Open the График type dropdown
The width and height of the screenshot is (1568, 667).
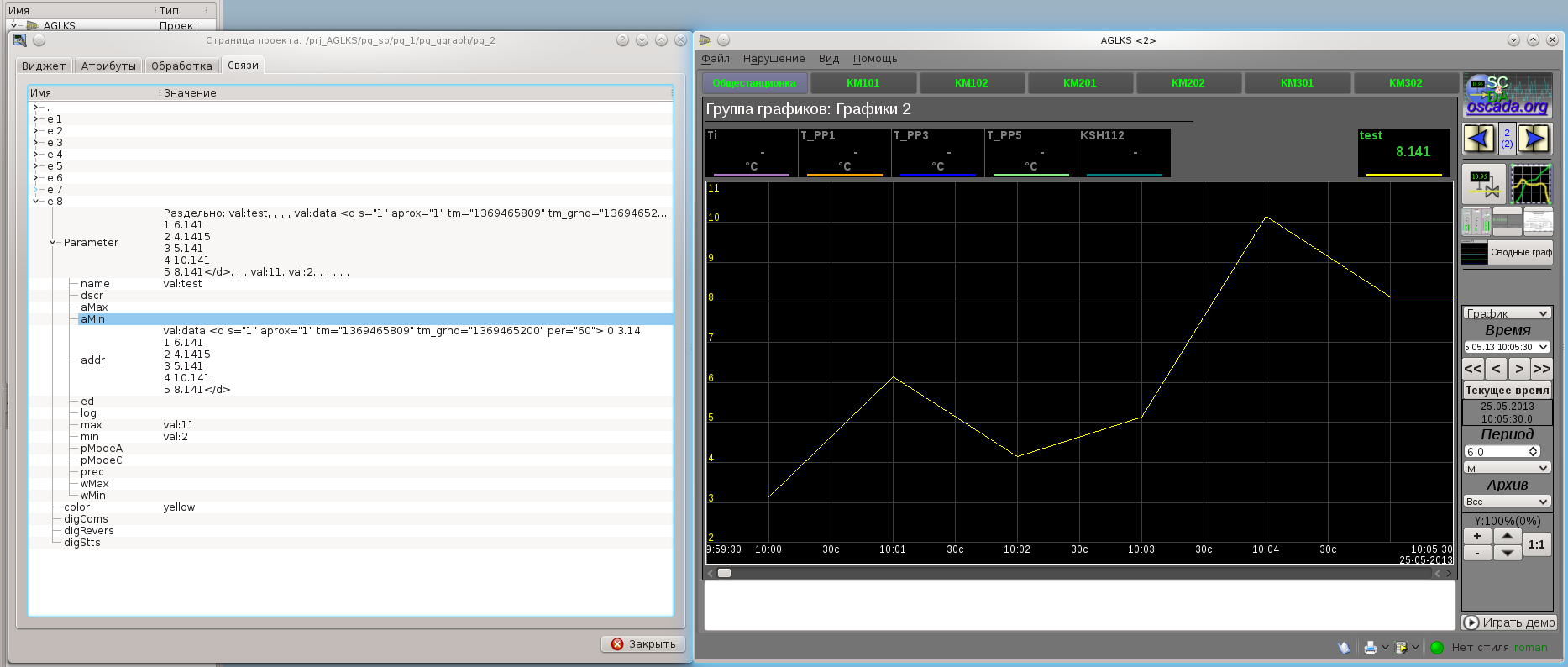pyautogui.click(x=1507, y=313)
